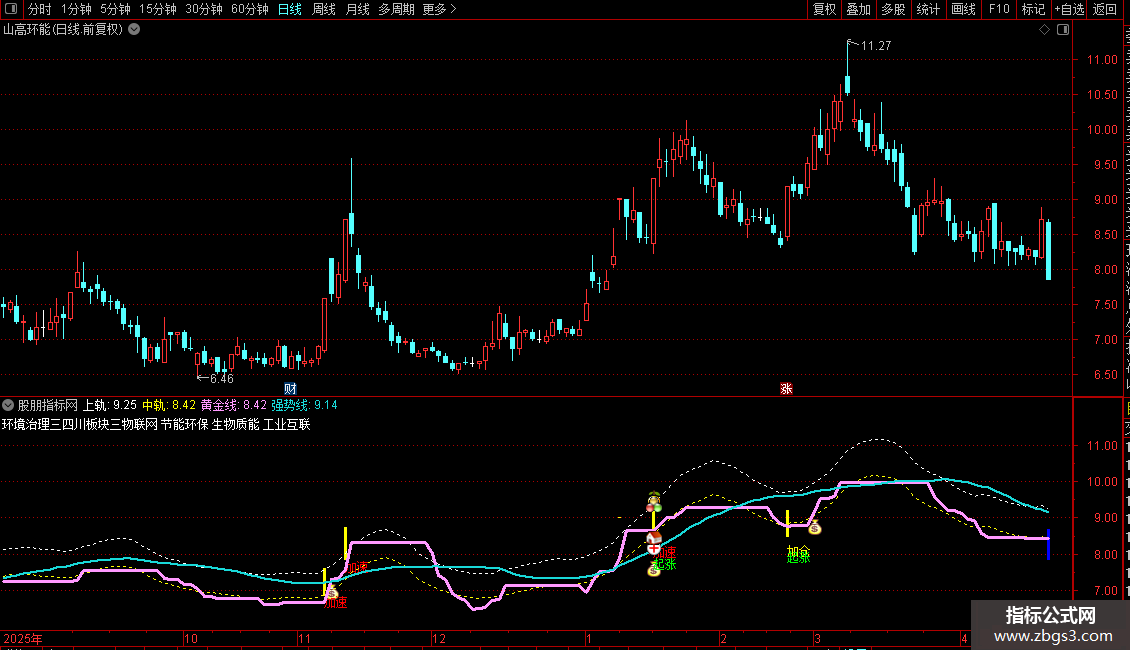Open the 统计 statistics tool
1130x650 pixels.
click(x=927, y=9)
